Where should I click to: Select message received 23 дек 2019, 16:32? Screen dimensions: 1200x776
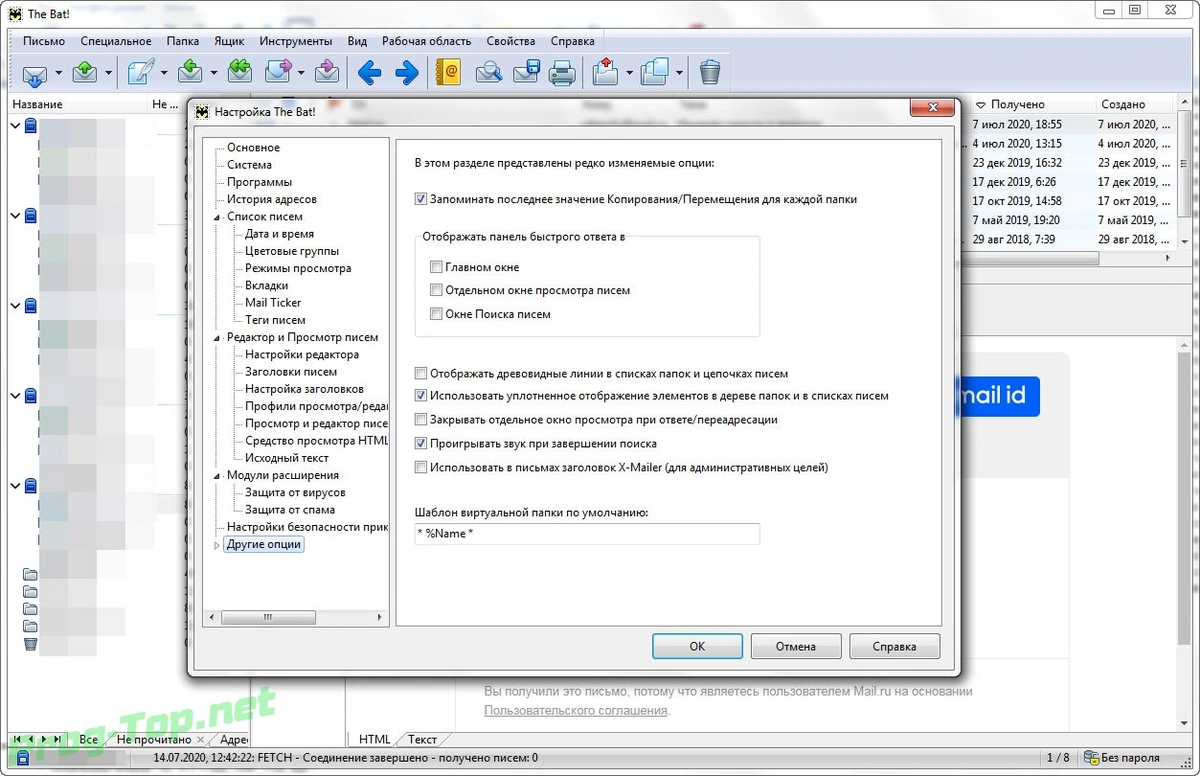coord(1017,163)
